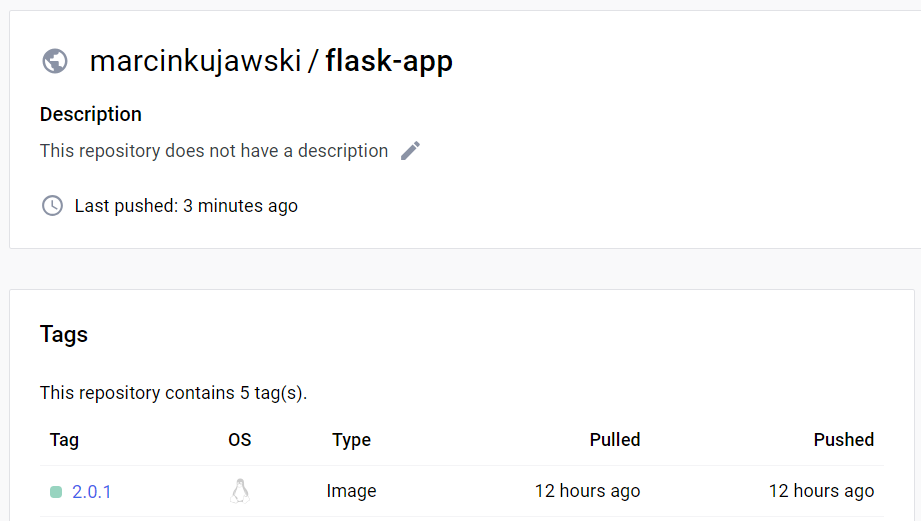Click the OS column header
Screen dimensions: 921x521
tap(240, 440)
